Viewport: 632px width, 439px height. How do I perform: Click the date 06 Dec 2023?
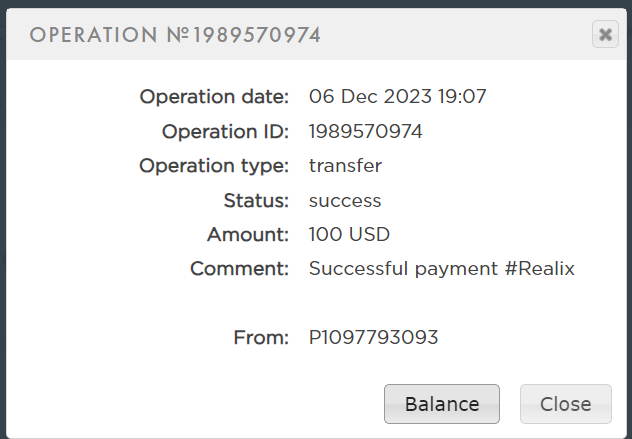click(x=370, y=97)
